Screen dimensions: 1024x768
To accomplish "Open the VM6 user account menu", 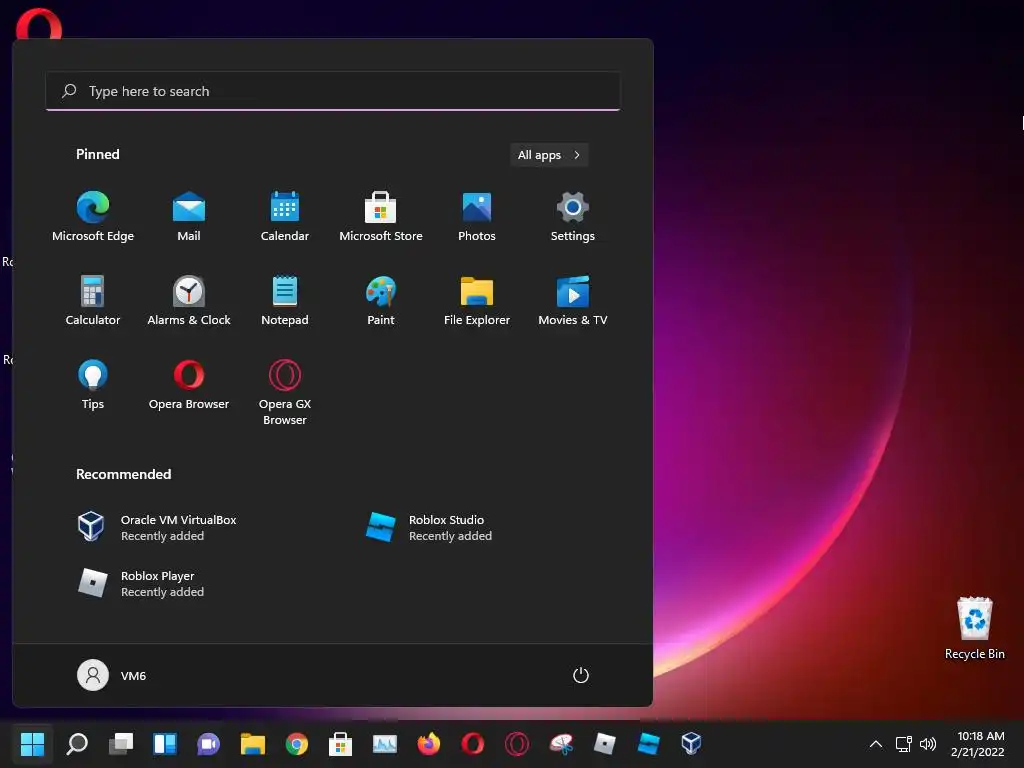I will pyautogui.click(x=112, y=675).
